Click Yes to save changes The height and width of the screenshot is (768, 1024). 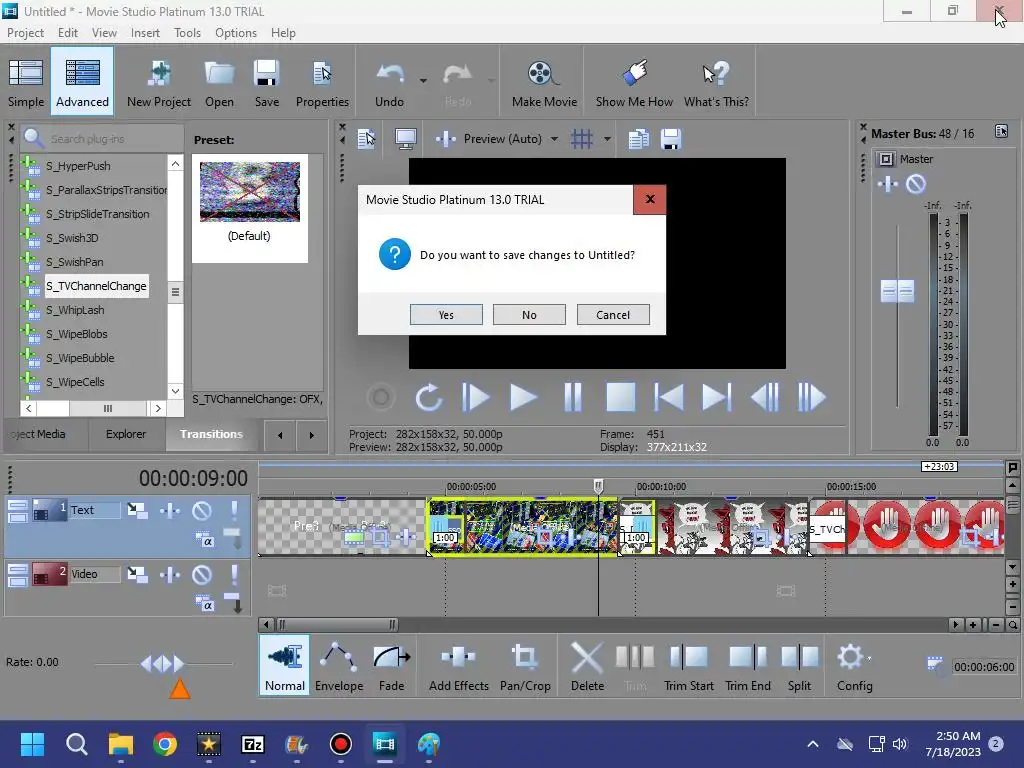[x=446, y=315]
